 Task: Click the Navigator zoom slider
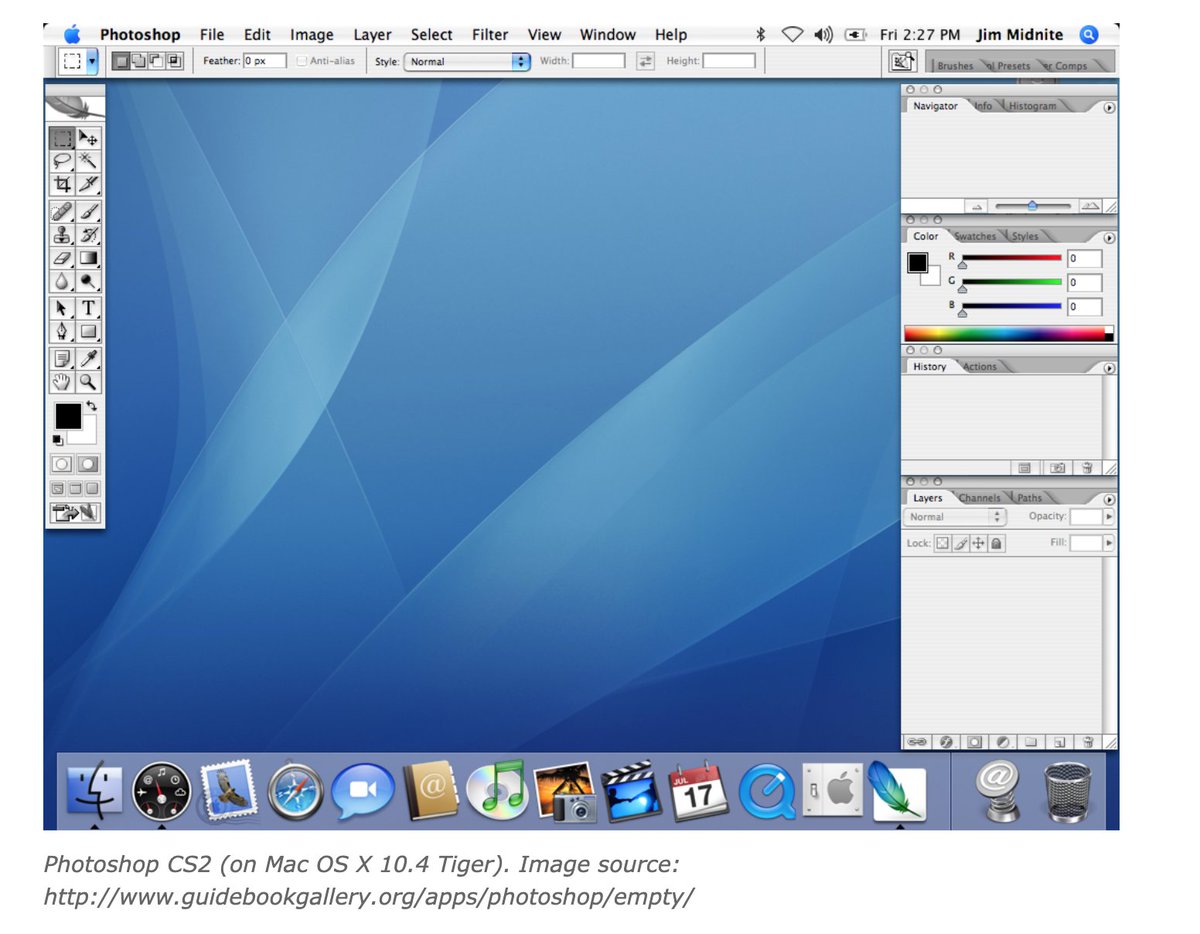point(1032,206)
